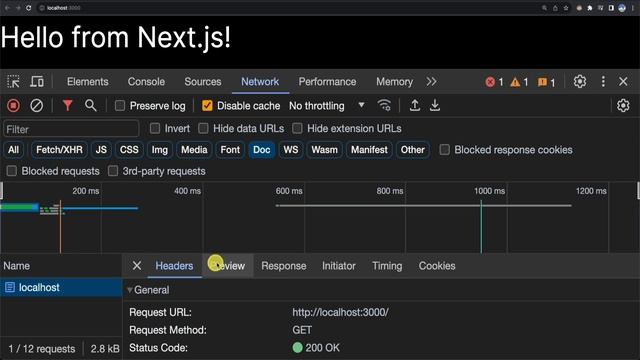Check Blocked response cookies checkbox
This screenshot has height=360, width=640.
[444, 150]
